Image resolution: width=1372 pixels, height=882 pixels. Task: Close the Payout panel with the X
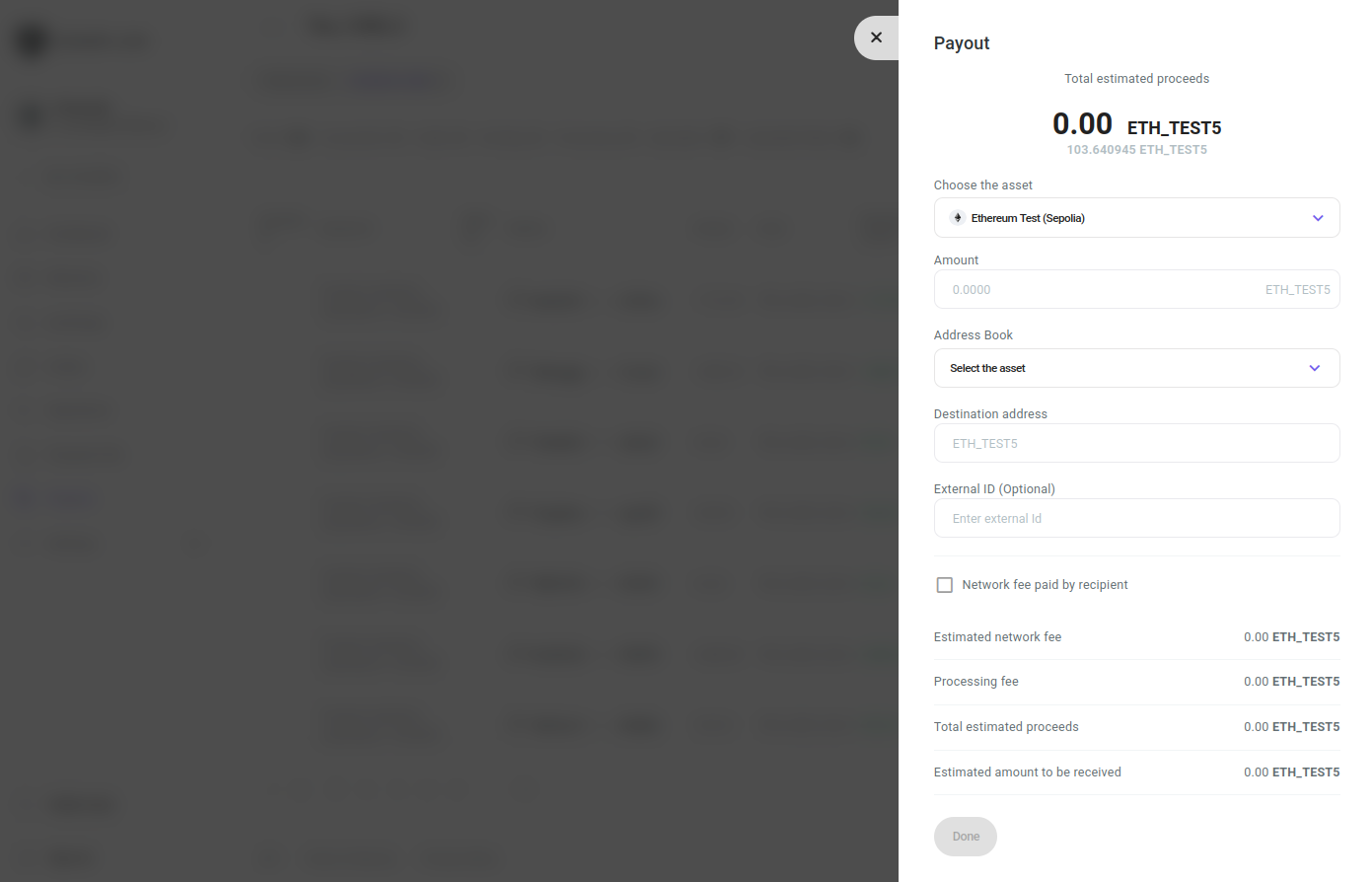(x=876, y=37)
